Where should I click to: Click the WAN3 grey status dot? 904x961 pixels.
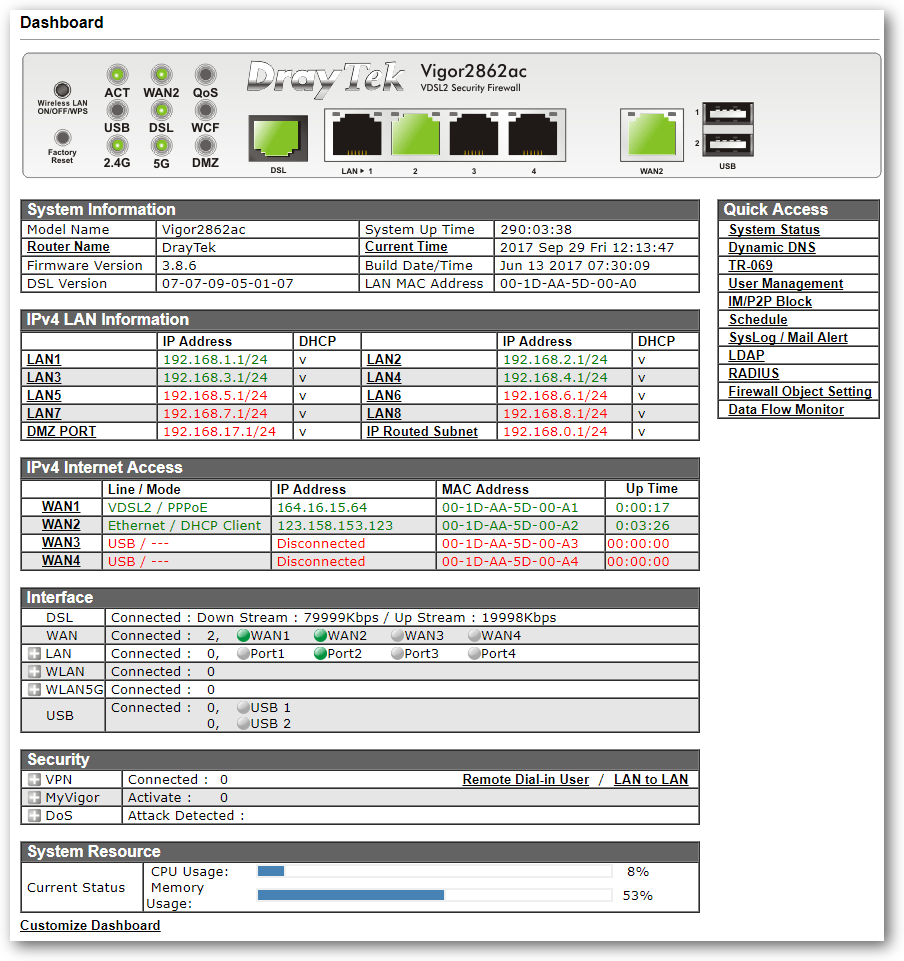click(397, 636)
